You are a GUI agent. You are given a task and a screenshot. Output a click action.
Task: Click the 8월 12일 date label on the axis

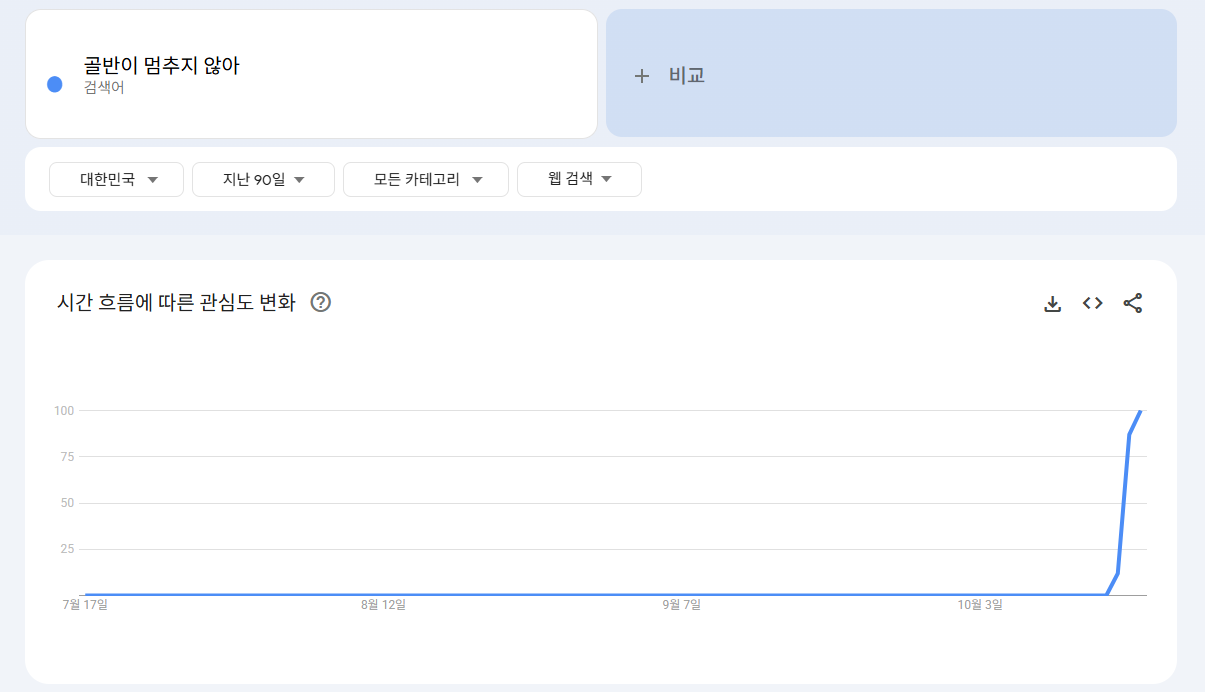point(383,604)
